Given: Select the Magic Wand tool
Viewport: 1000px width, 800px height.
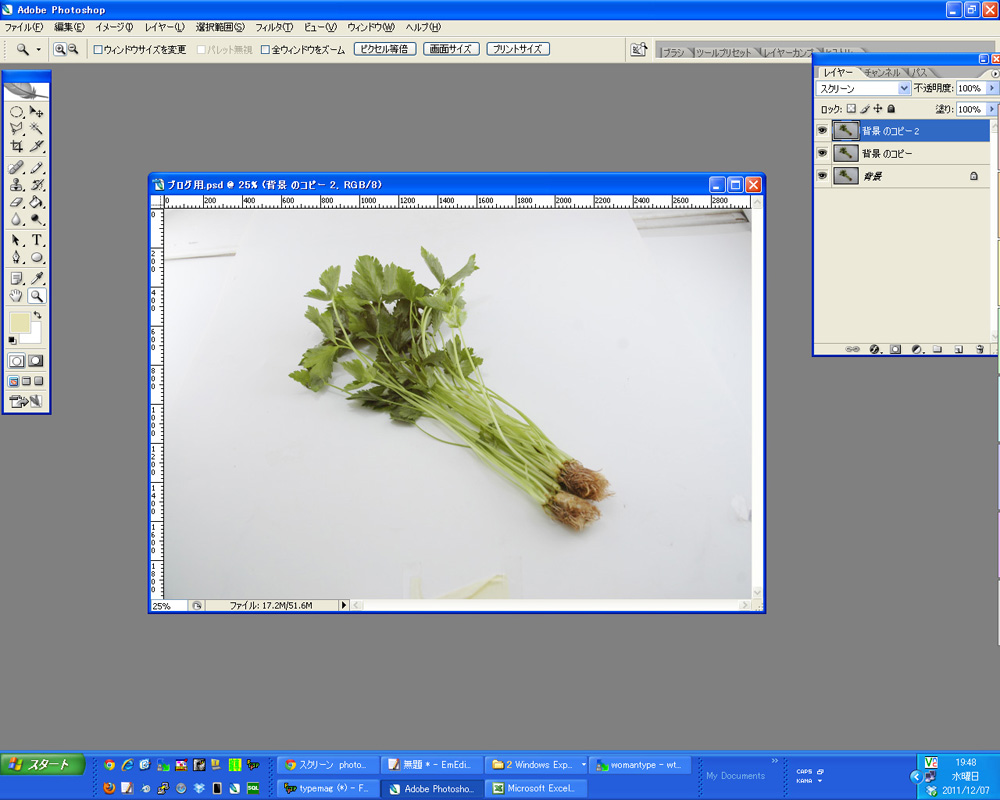Looking at the screenshot, I should click(x=36, y=129).
